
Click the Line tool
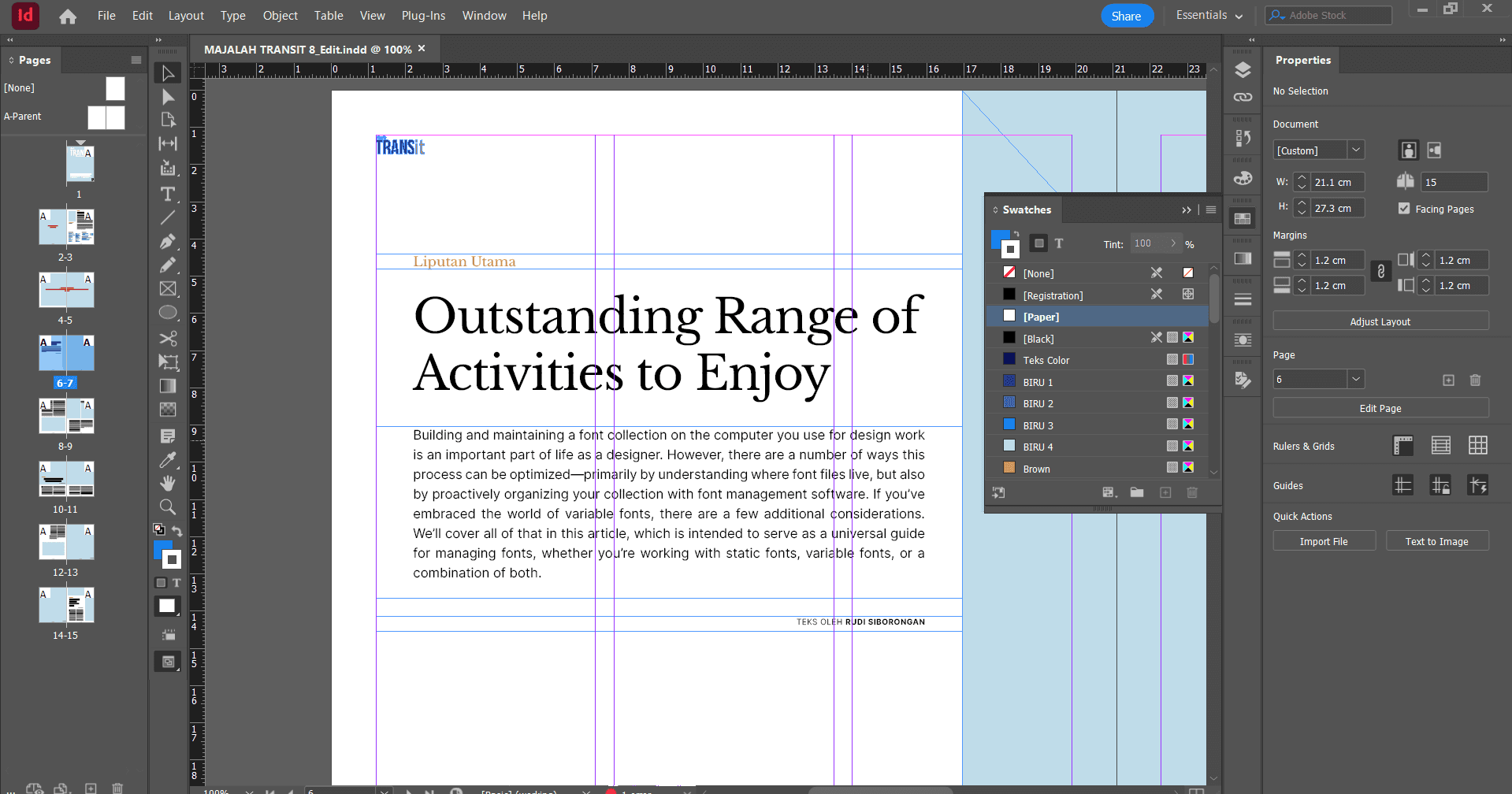pyautogui.click(x=168, y=217)
